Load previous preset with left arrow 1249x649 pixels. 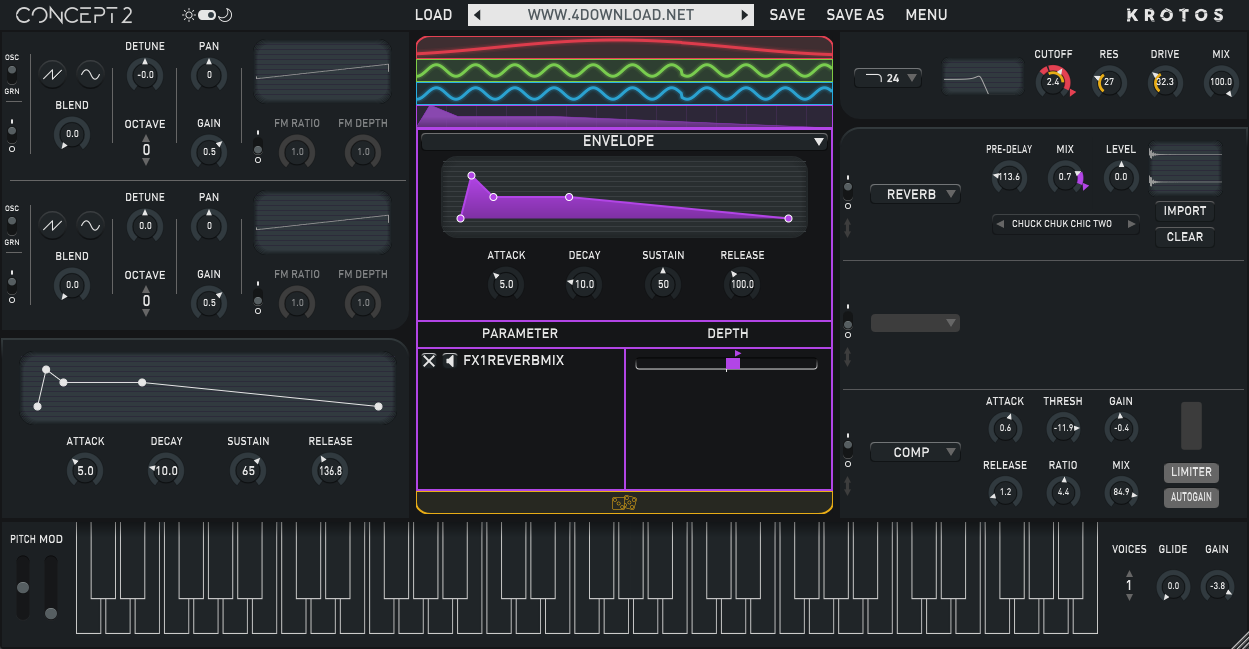point(478,15)
